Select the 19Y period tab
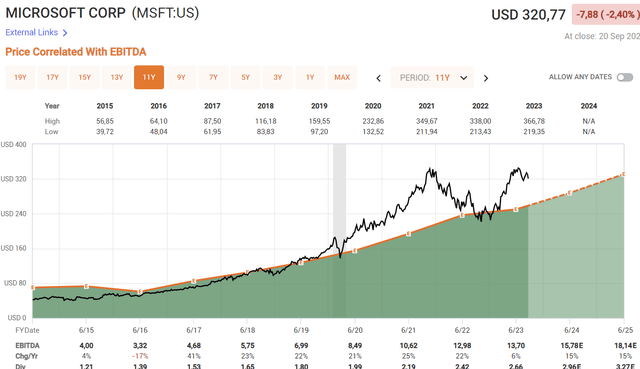640x369 pixels. tap(20, 77)
